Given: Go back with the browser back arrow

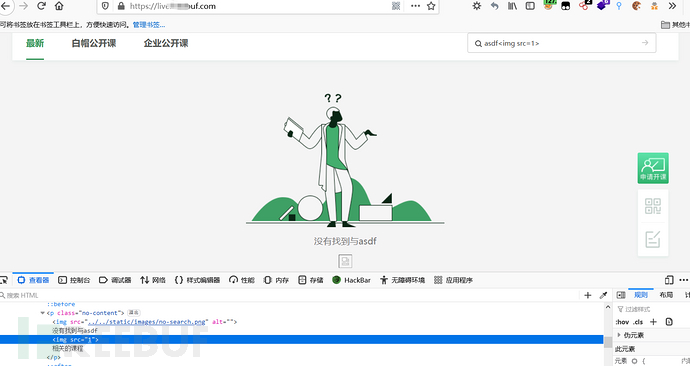Looking at the screenshot, I should [x=6, y=6].
